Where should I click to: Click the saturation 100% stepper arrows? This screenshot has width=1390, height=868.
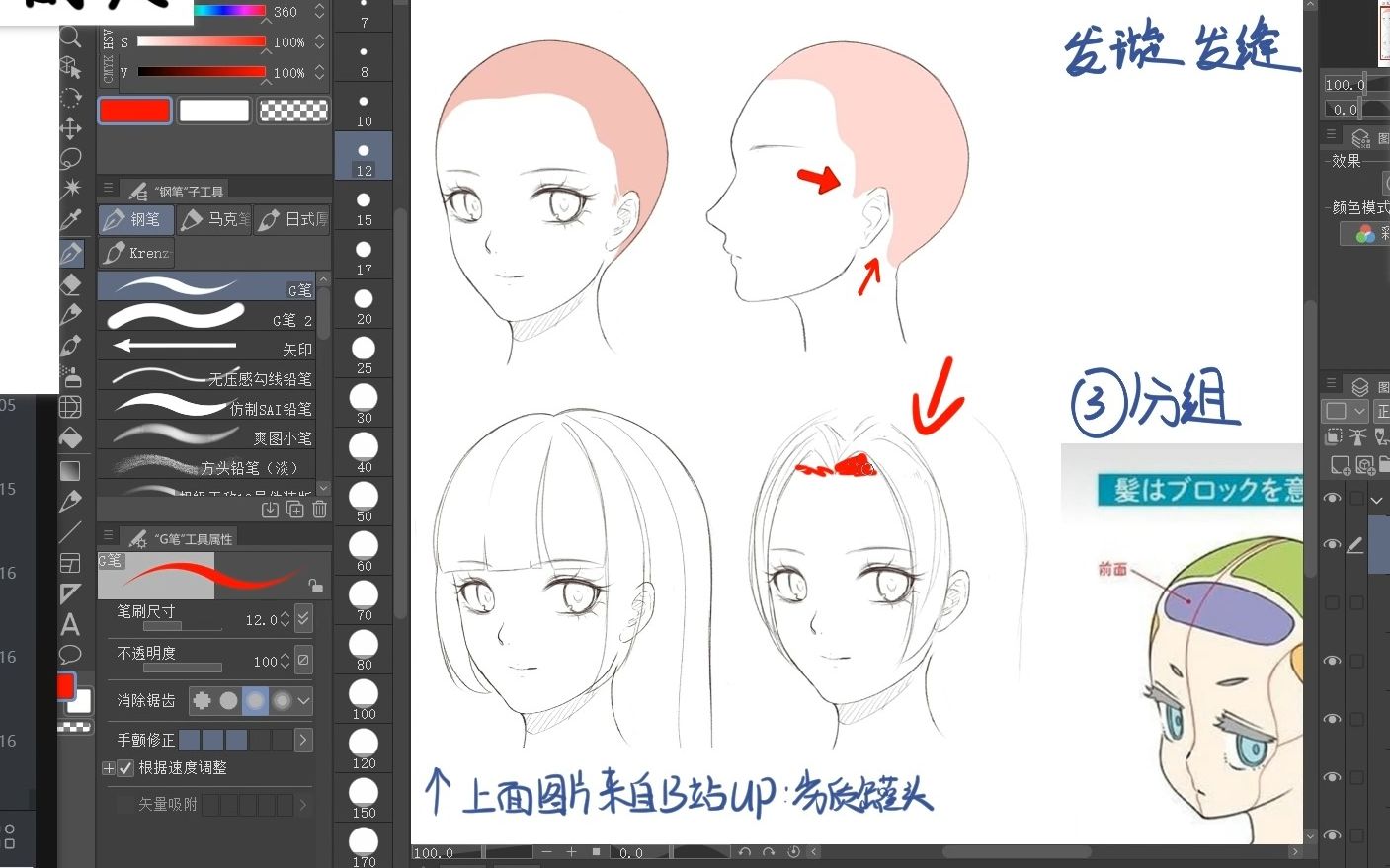pyautogui.click(x=319, y=42)
